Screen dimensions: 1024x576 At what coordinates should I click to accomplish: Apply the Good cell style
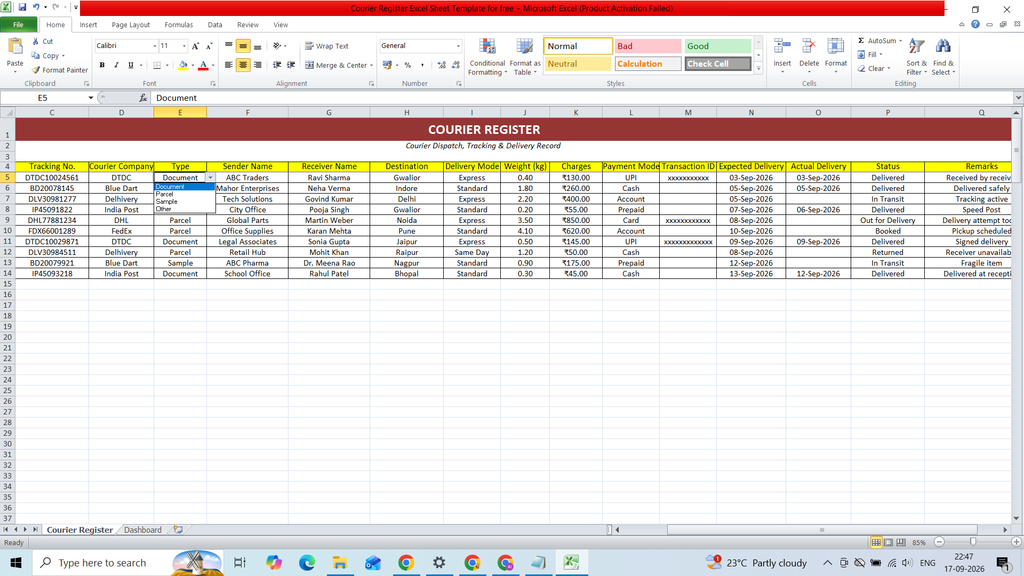(x=718, y=46)
